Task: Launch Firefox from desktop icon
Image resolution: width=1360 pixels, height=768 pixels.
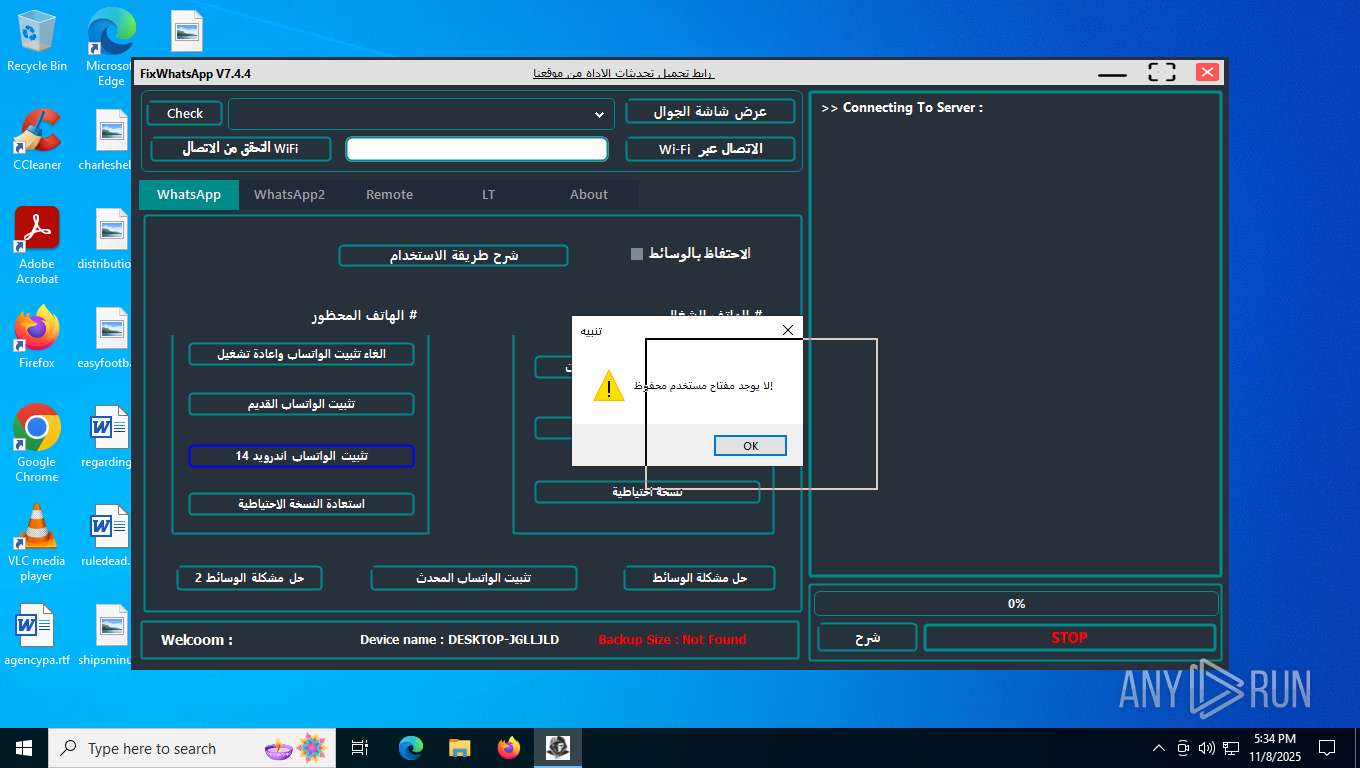Action: pos(37,338)
